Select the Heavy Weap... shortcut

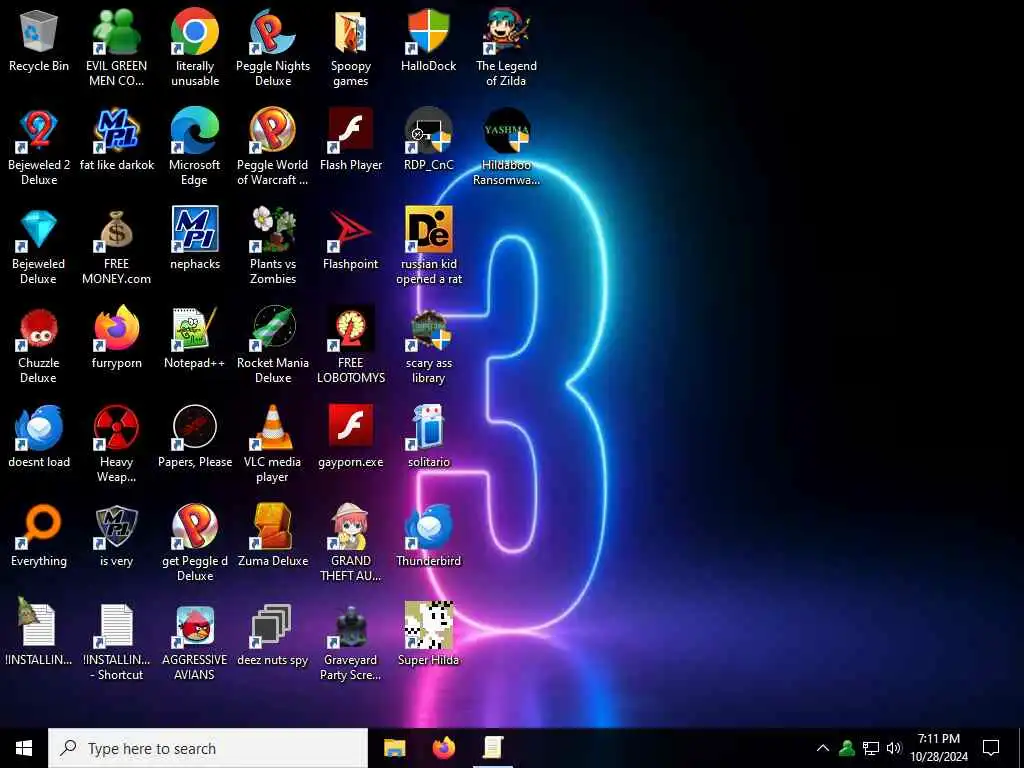pyautogui.click(x=116, y=428)
